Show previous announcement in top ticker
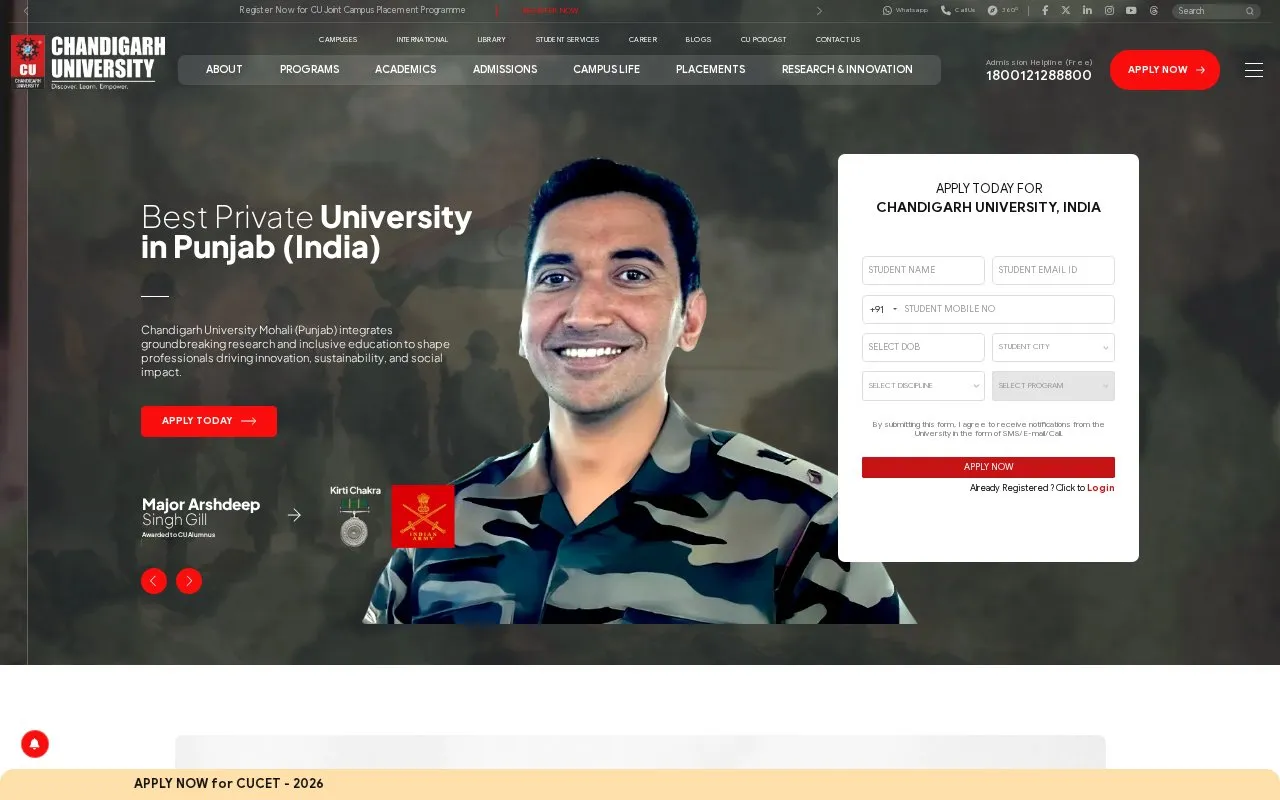Viewport: 1280px width, 800px height. [26, 11]
